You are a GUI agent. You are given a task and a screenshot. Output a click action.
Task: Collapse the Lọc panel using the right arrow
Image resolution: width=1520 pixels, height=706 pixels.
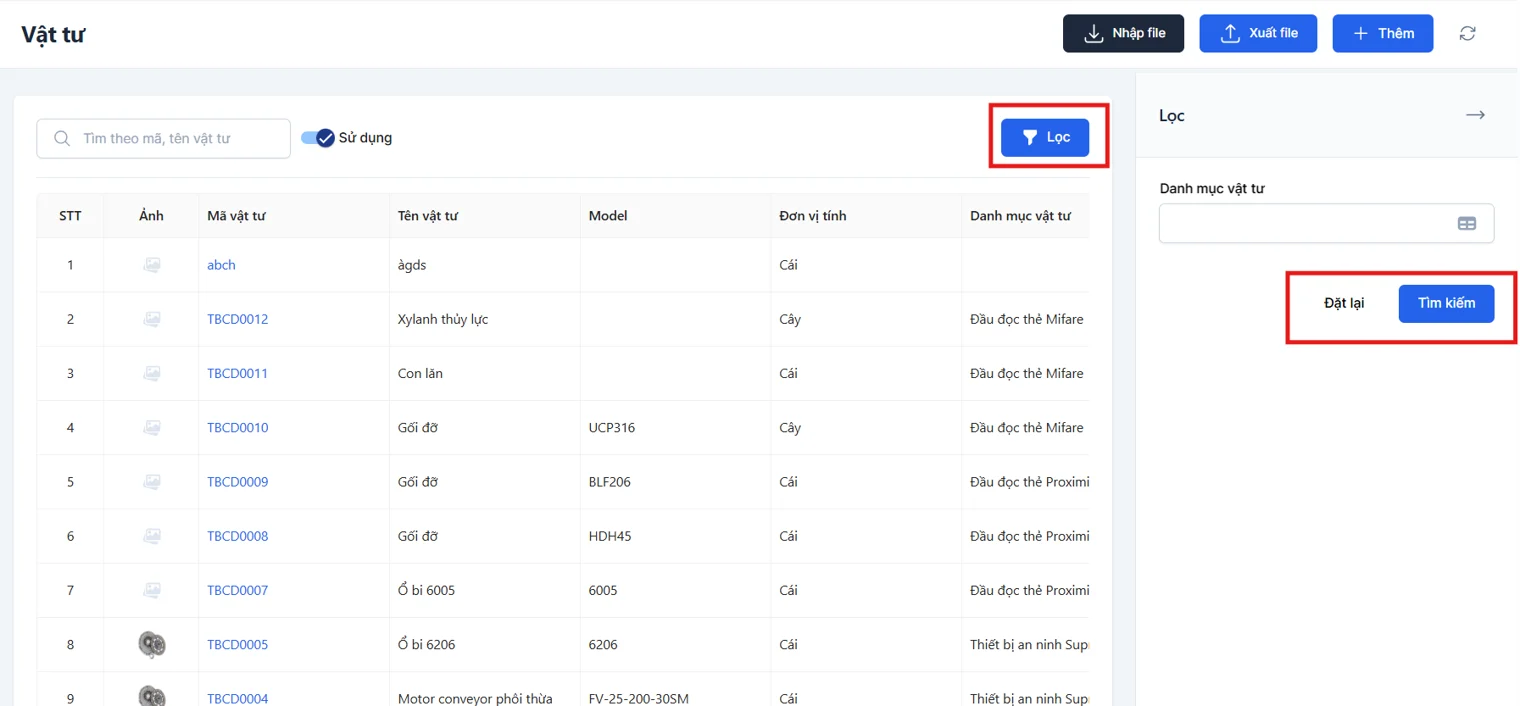point(1475,115)
